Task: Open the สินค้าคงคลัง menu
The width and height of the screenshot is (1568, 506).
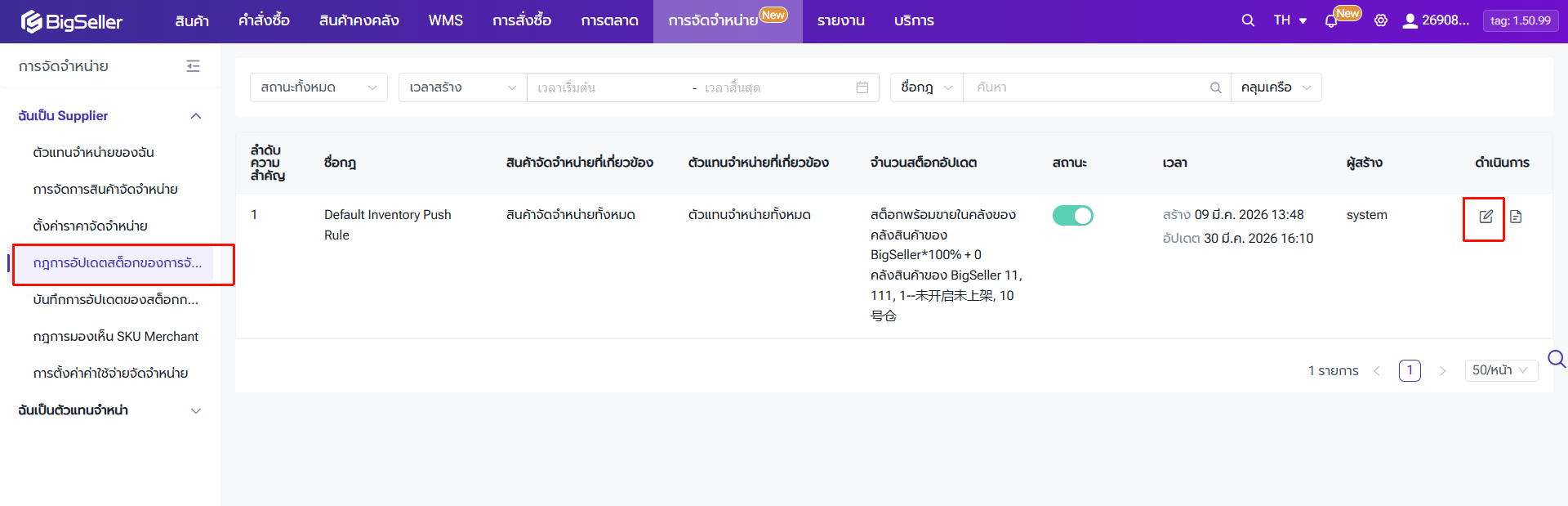Action: (x=359, y=20)
